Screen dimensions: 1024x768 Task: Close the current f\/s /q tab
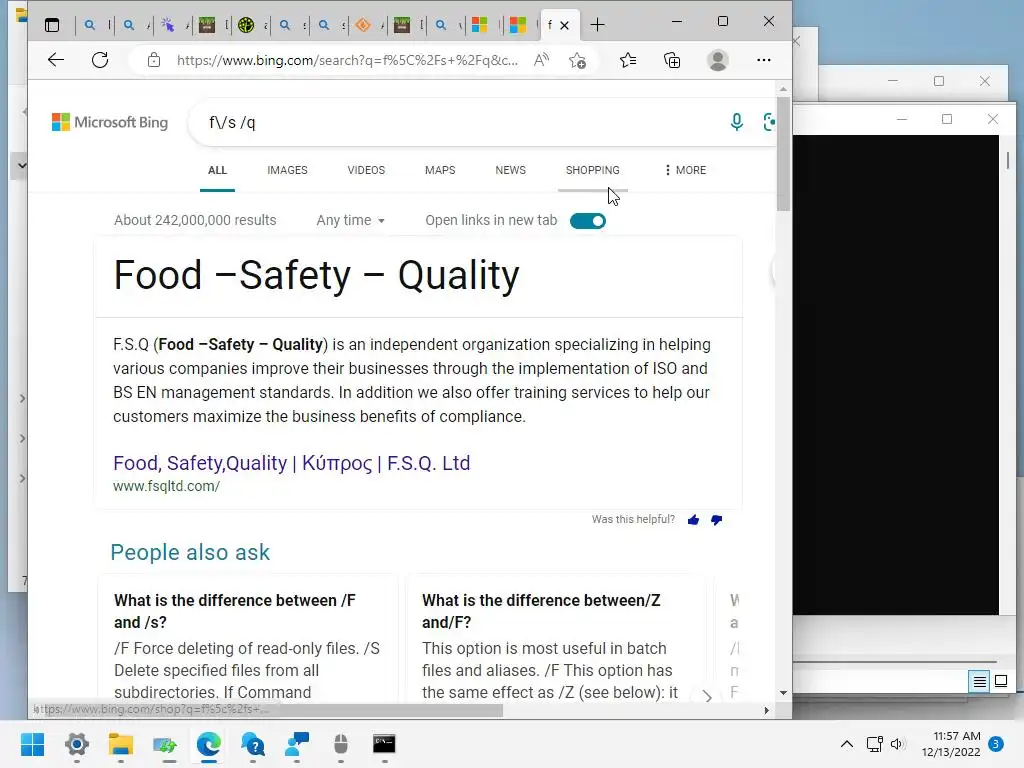tap(565, 25)
